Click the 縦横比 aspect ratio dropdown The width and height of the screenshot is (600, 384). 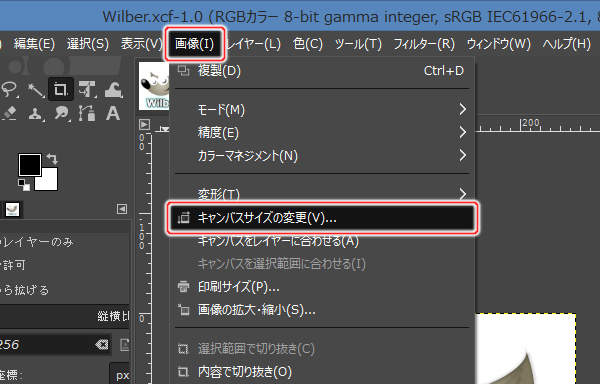point(65,316)
